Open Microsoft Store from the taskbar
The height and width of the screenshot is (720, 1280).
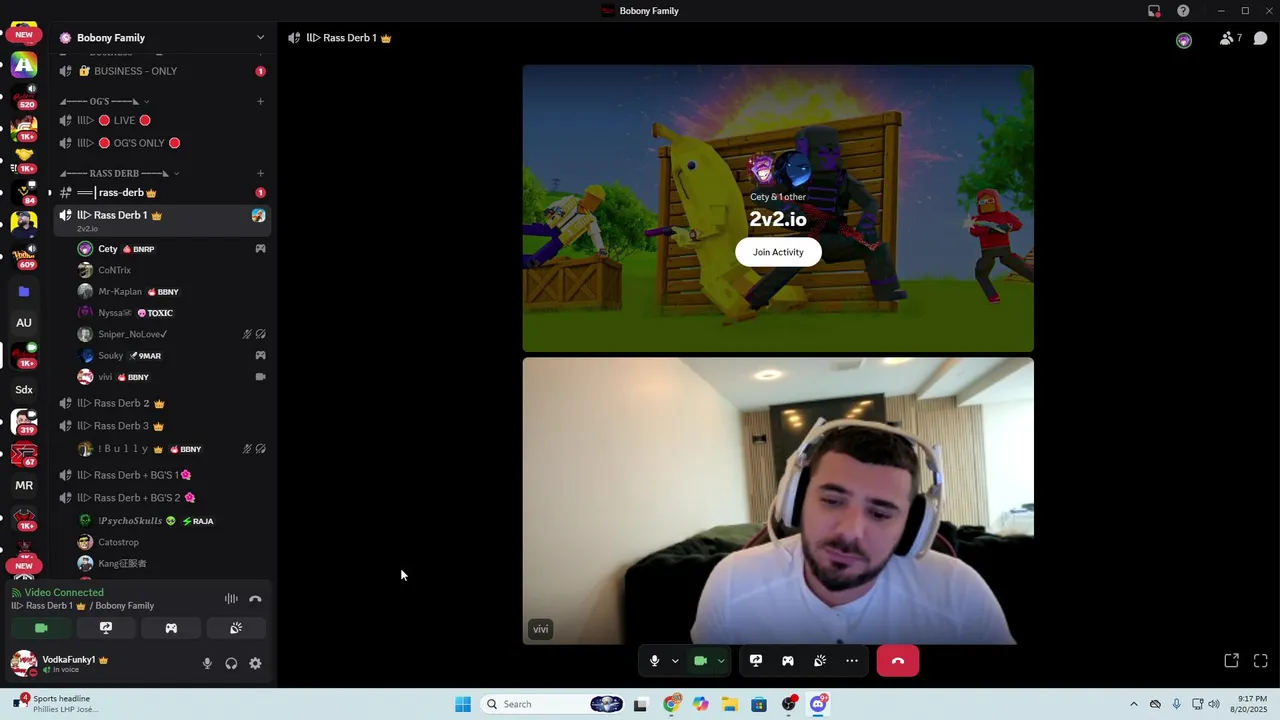click(759, 704)
